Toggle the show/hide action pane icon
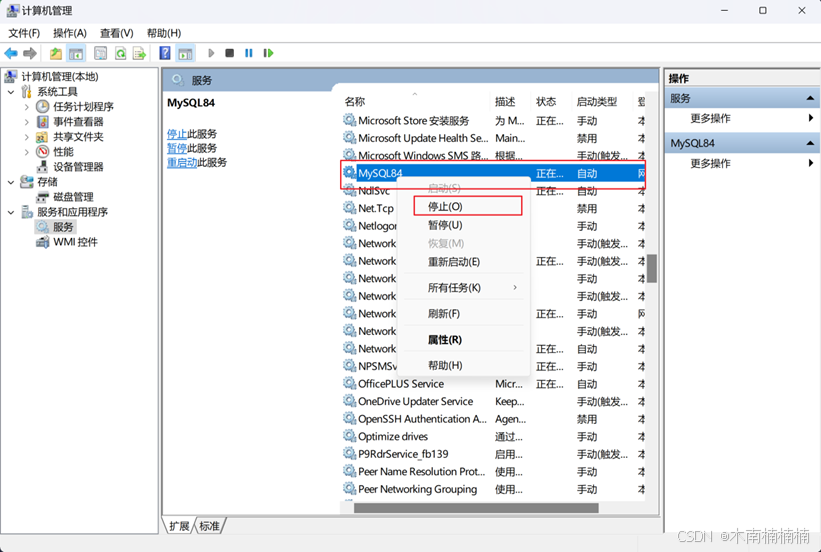 (x=185, y=53)
